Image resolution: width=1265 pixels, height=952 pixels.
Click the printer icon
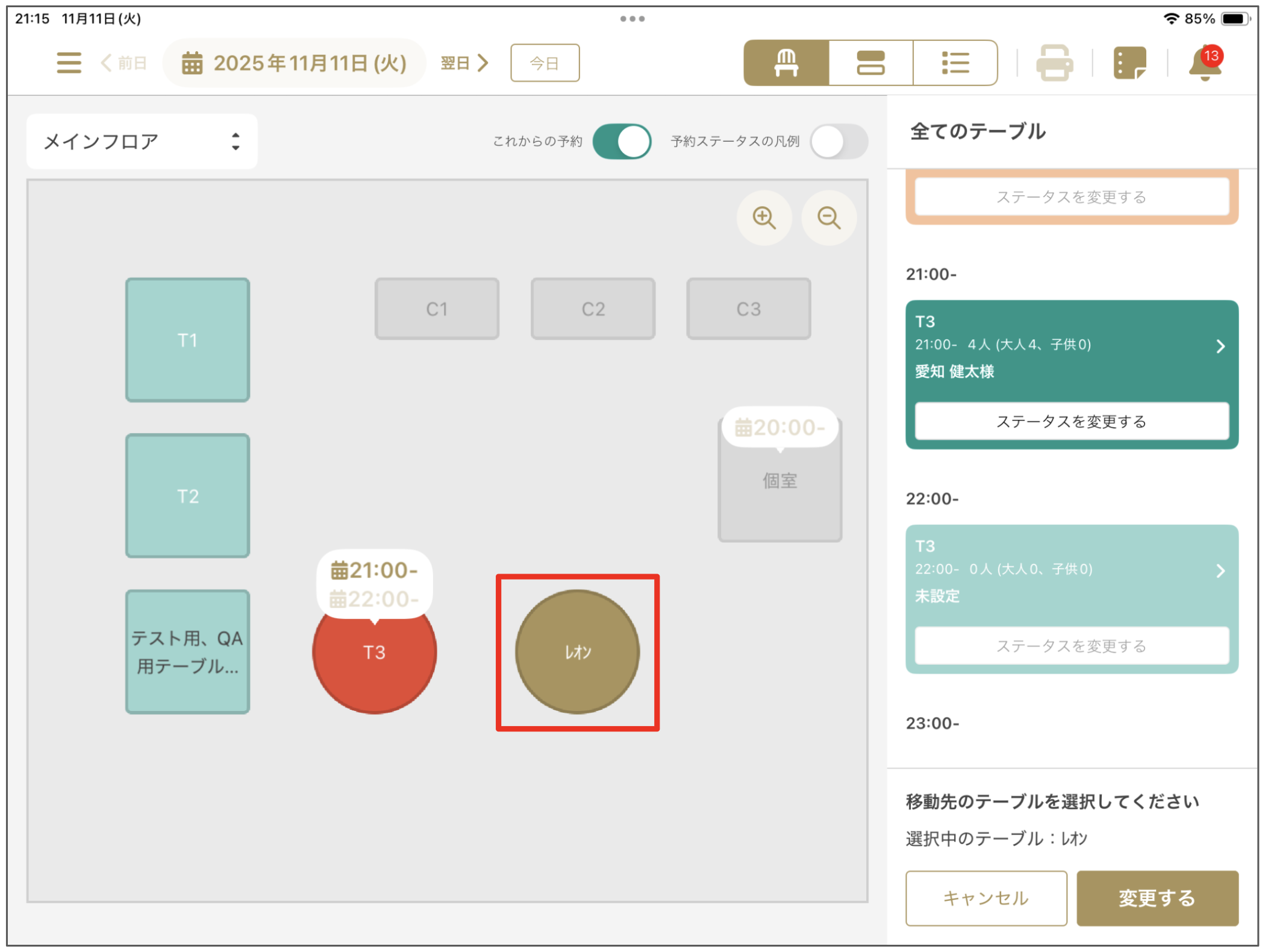1054,63
